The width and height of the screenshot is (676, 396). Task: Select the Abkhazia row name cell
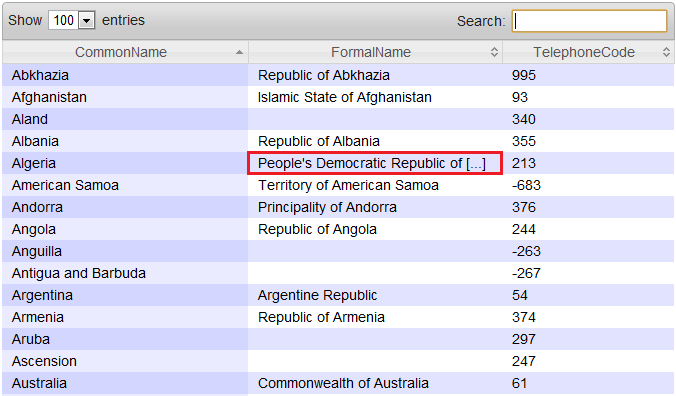pos(125,75)
